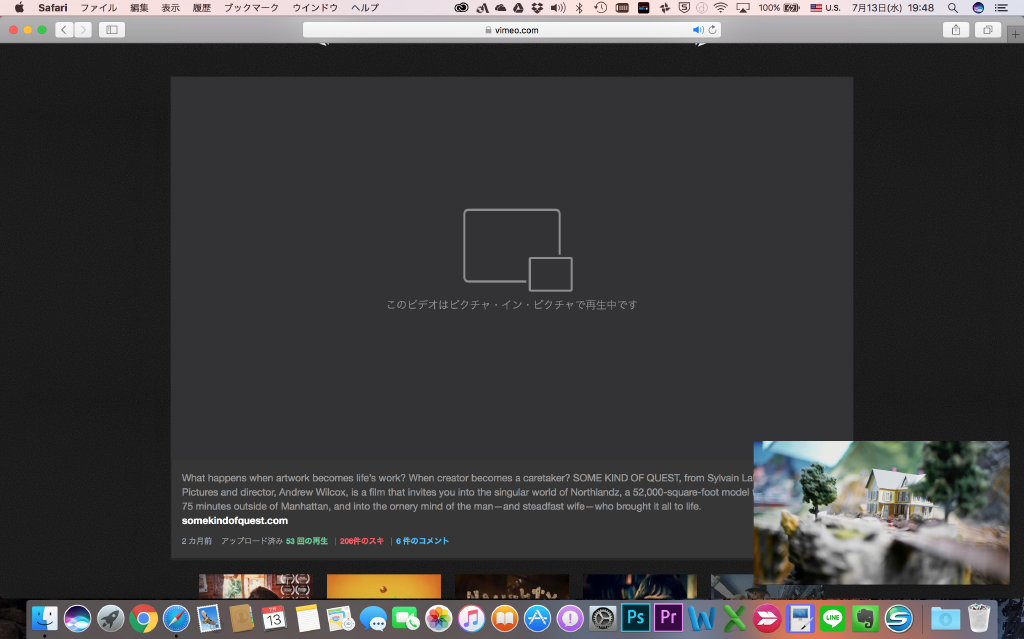Open the Safari application menu
This screenshot has height=639, width=1024.
pyautogui.click(x=53, y=8)
